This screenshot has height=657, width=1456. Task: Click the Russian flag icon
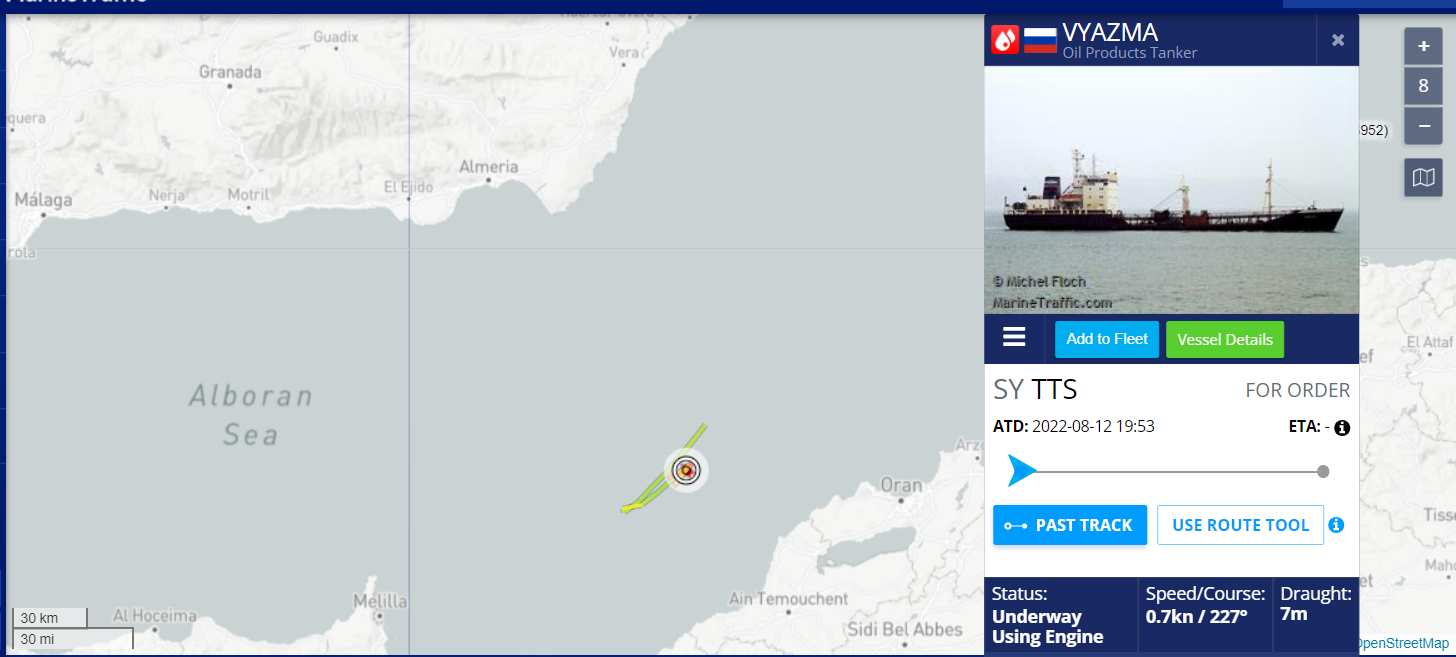(1040, 40)
